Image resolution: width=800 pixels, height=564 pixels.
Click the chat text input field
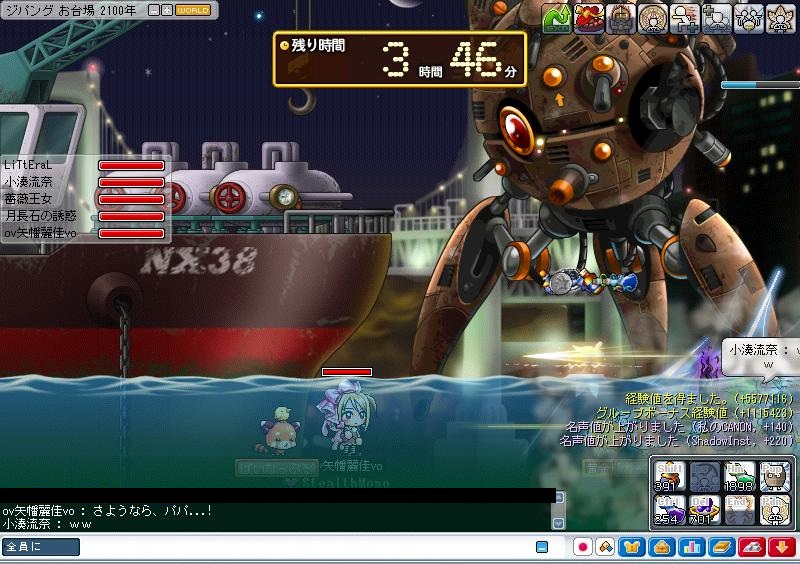click(x=306, y=547)
